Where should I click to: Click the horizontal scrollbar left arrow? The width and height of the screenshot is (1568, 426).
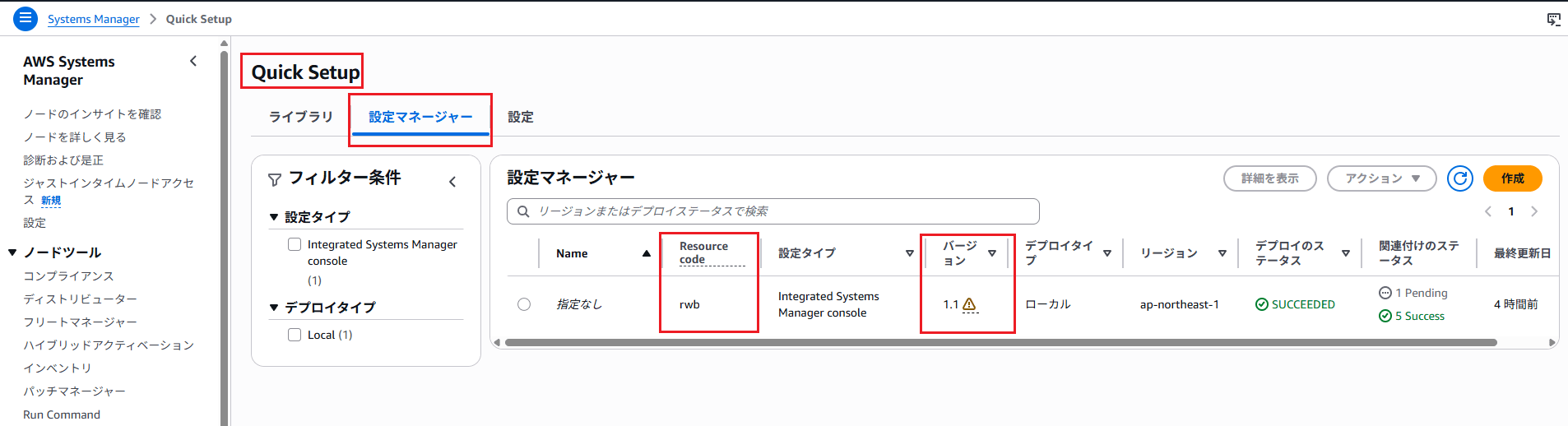point(496,342)
